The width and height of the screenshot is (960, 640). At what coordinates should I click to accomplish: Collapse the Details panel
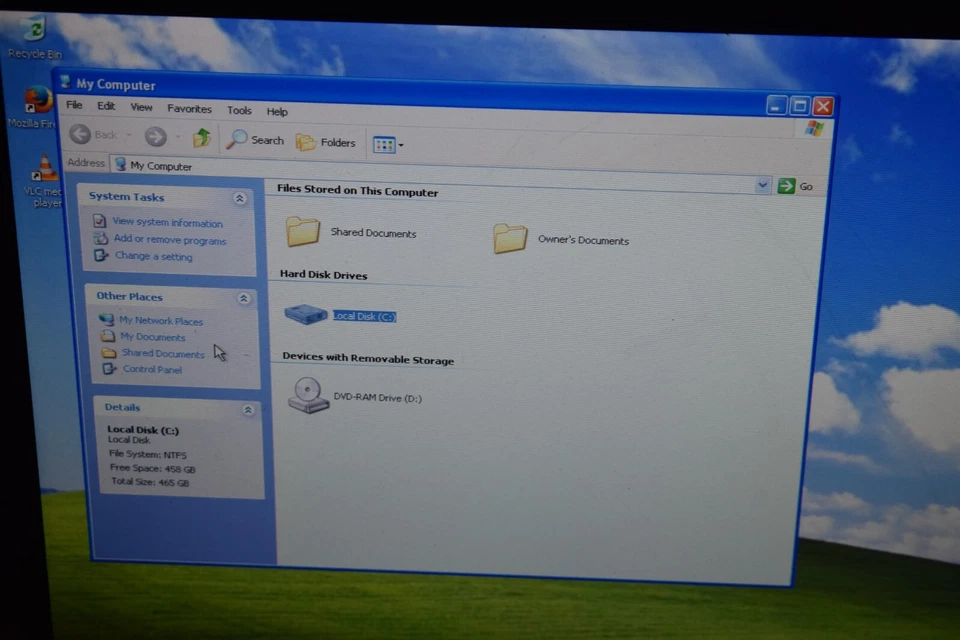(247, 409)
